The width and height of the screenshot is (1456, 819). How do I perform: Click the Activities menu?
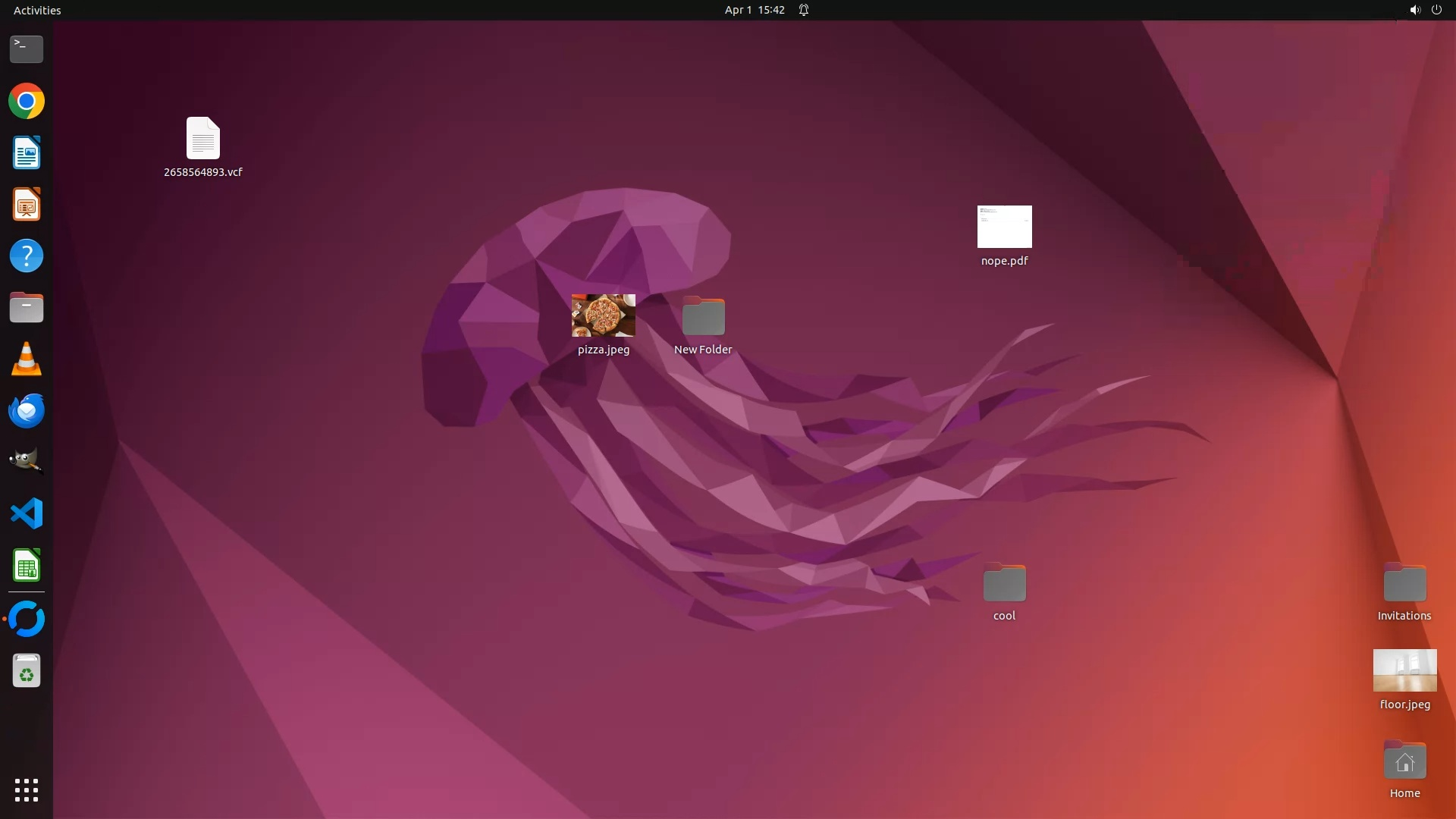pos(37,10)
